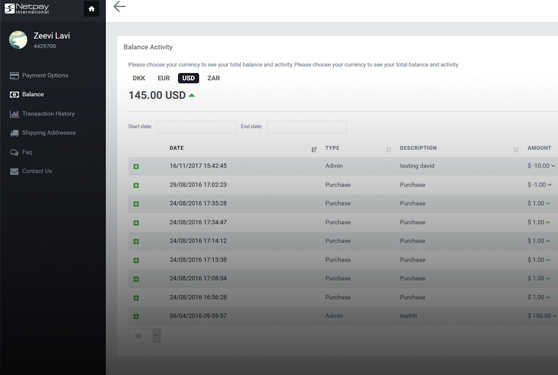Click amount $ -1.00
This screenshot has height=375, width=558.
coord(537,185)
